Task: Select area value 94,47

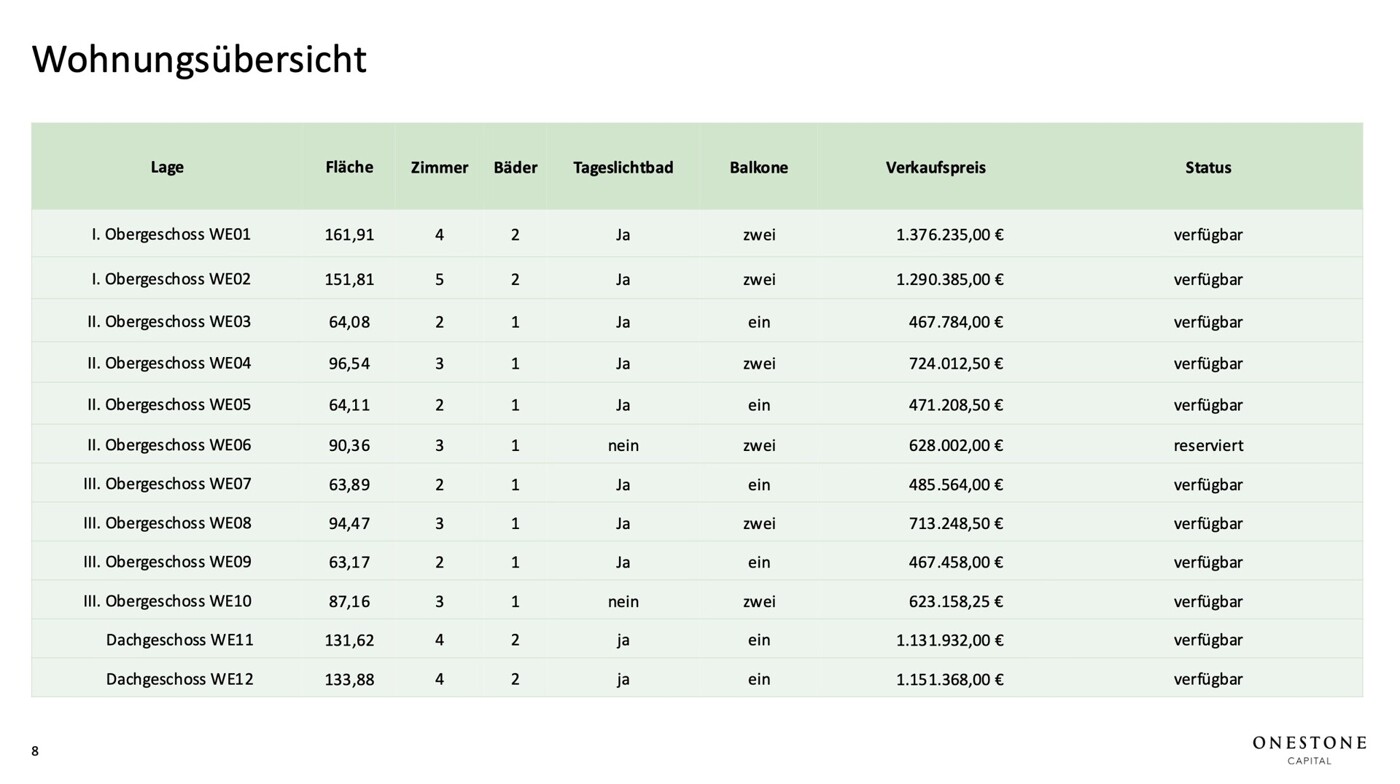Action: 349,523
